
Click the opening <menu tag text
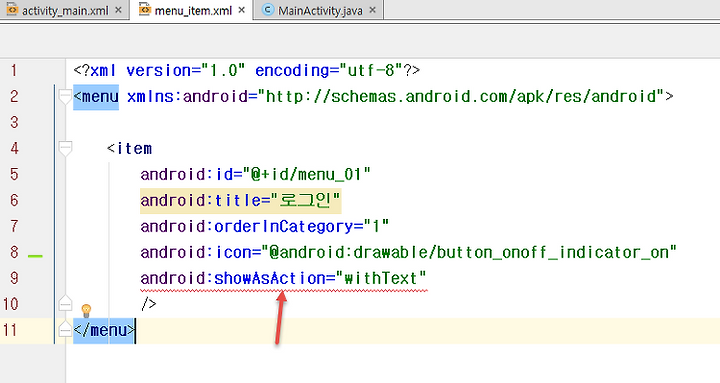[96, 97]
